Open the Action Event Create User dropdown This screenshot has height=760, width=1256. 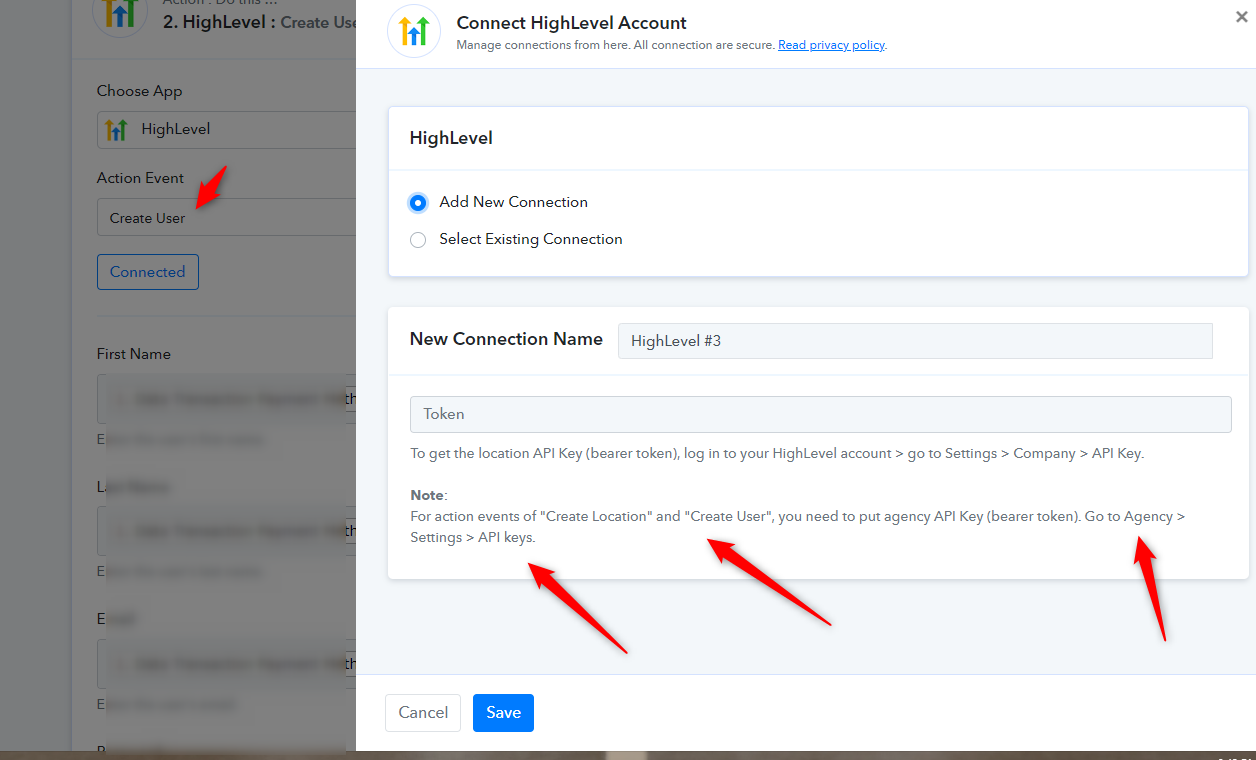click(x=226, y=218)
